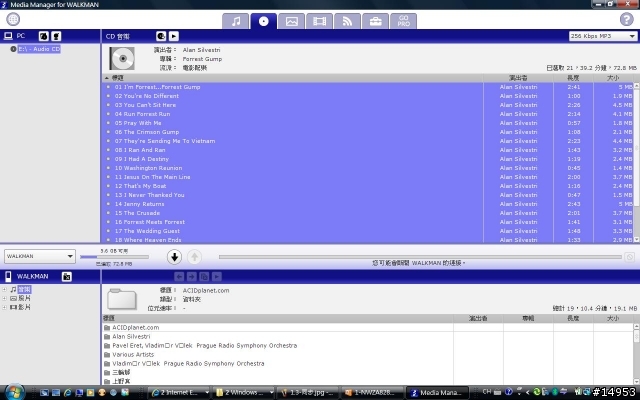640x400 pixels.
Task: Open the GO PRO upgrade tab
Action: (403, 21)
